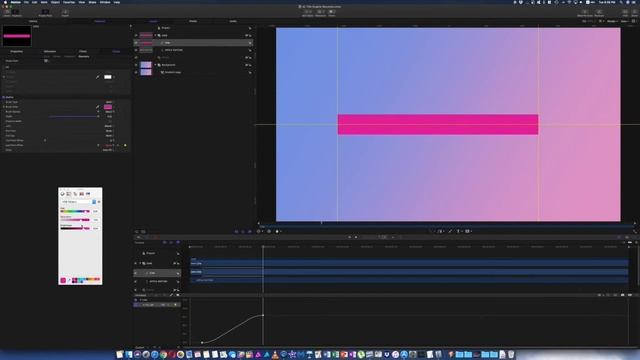Select the pink line shape on canvas
This screenshot has height=360, width=640.
(x=438, y=124)
